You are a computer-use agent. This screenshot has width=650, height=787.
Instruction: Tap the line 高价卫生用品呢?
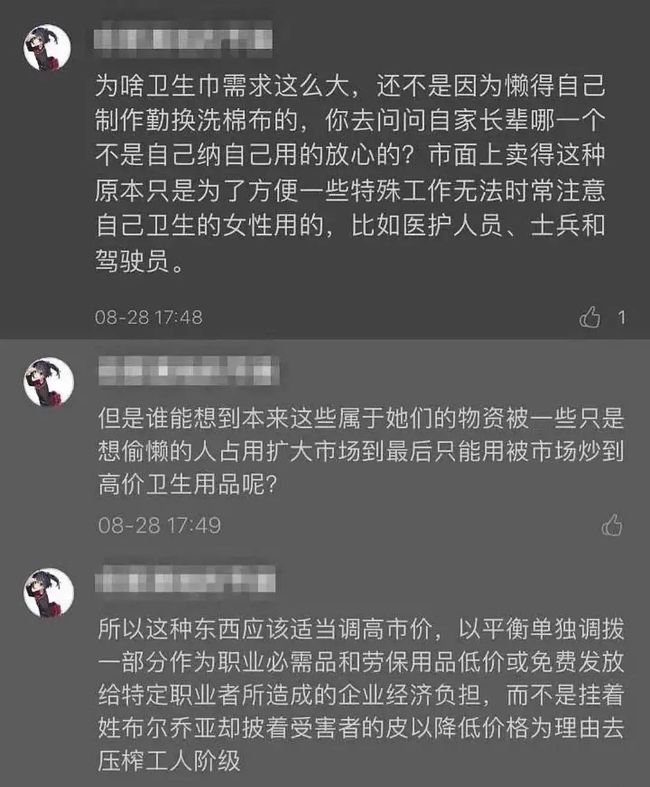pos(188,485)
